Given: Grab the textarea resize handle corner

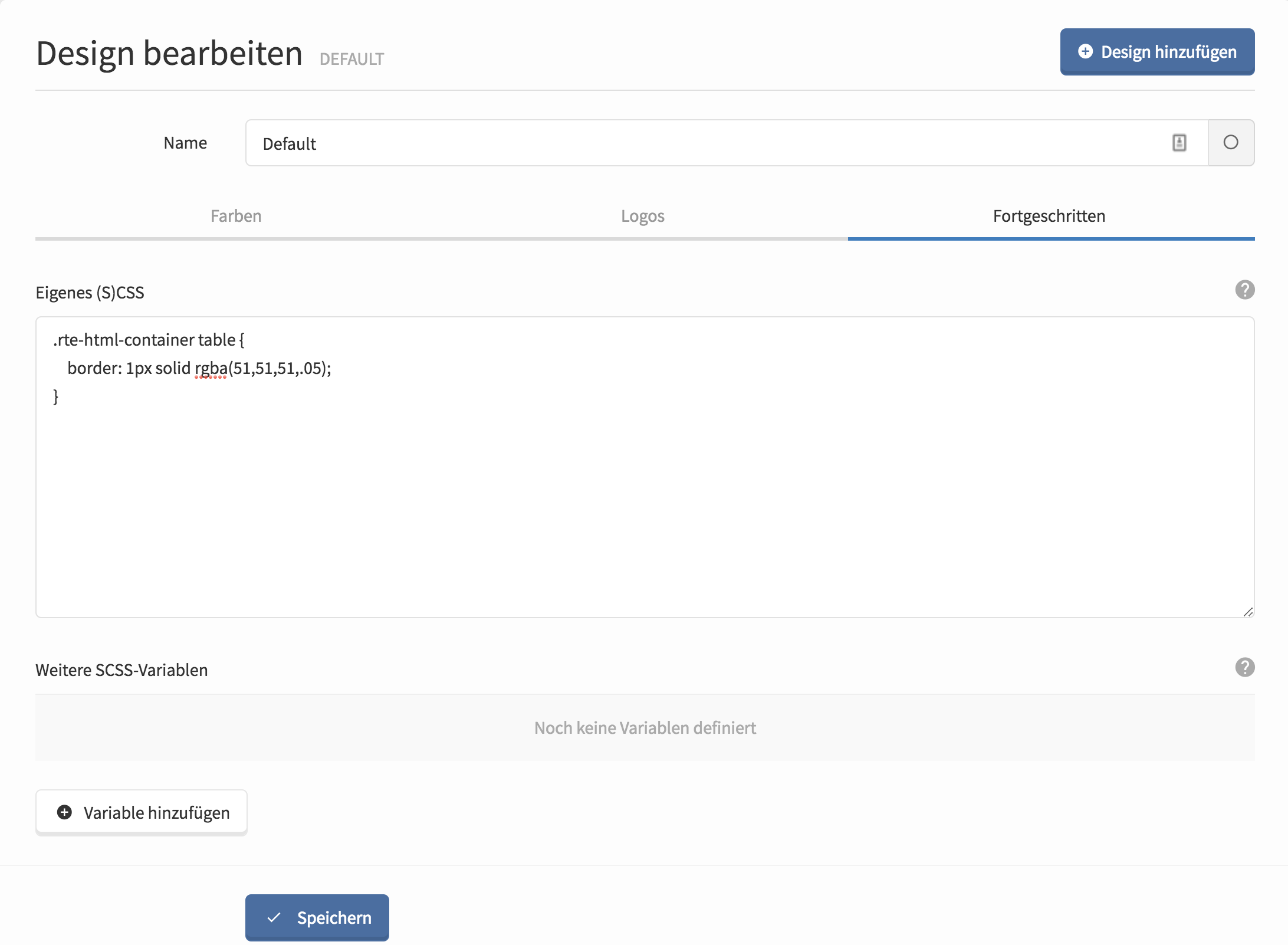Looking at the screenshot, I should pos(1248,612).
